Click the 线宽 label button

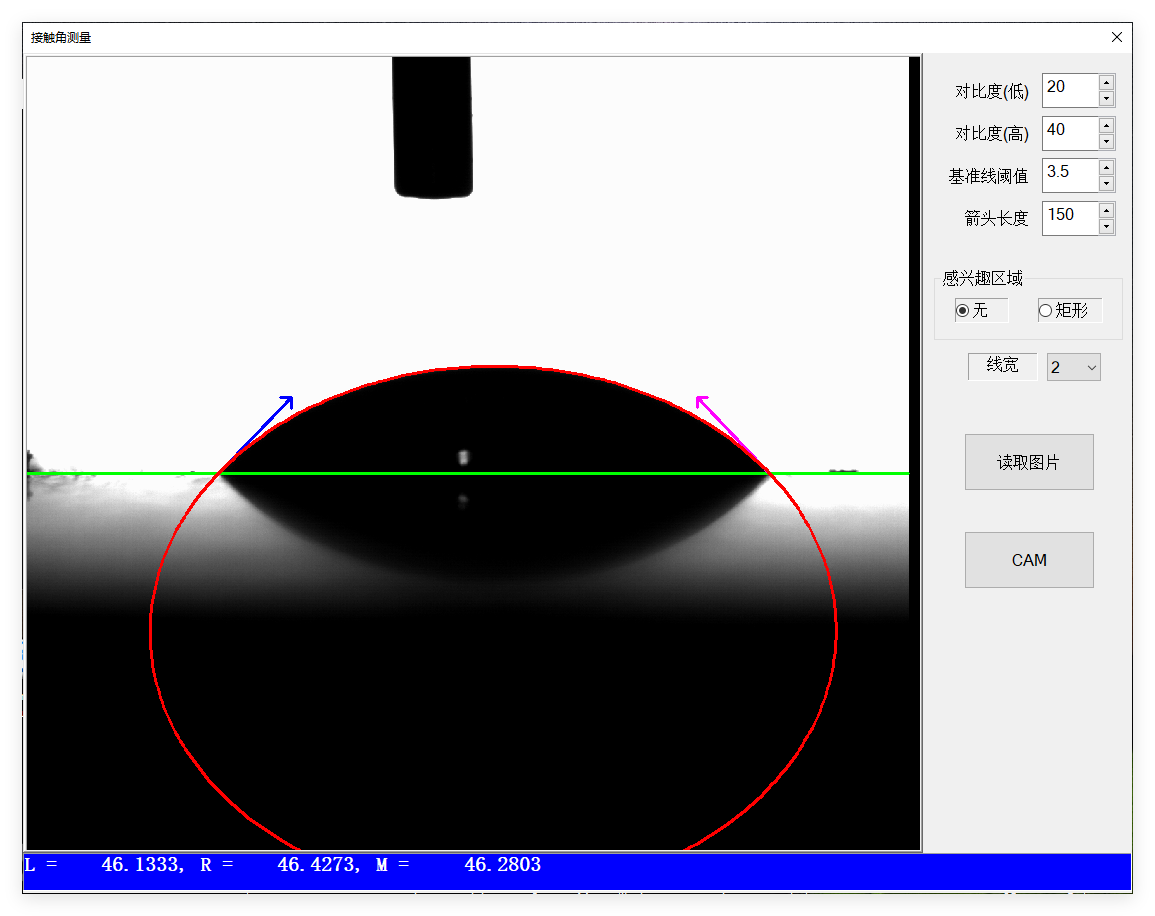(x=1002, y=367)
